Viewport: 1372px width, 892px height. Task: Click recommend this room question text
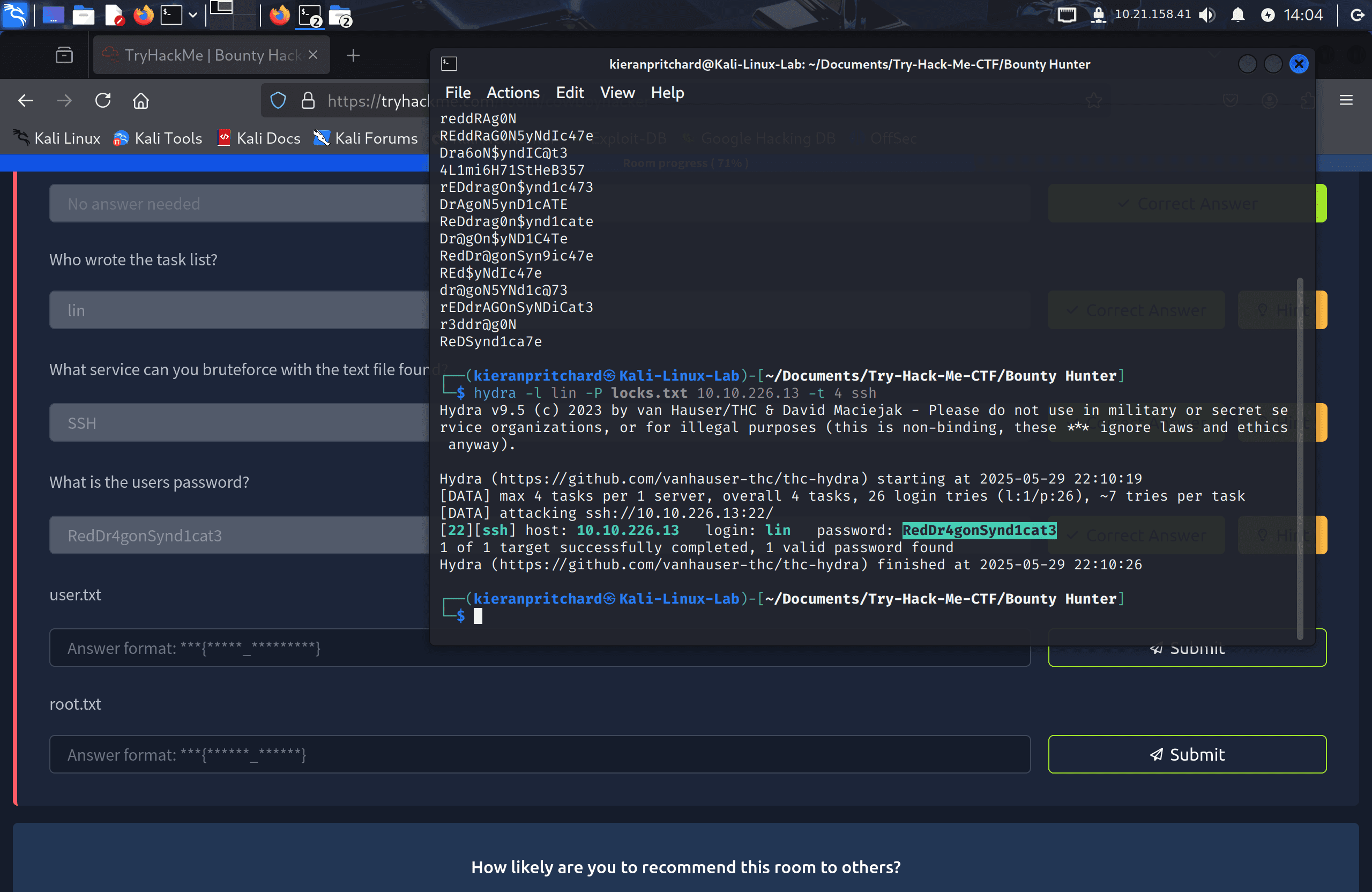(x=686, y=867)
